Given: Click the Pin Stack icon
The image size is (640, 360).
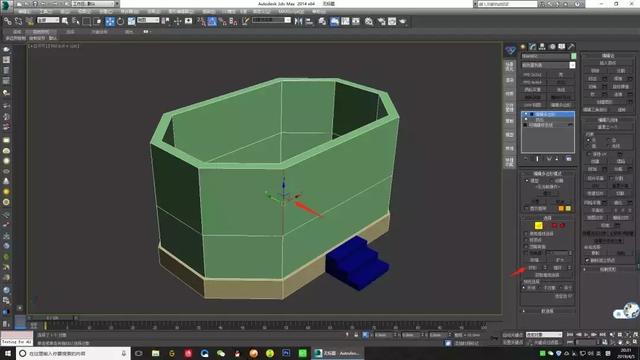Looking at the screenshot, I should coord(526,159).
